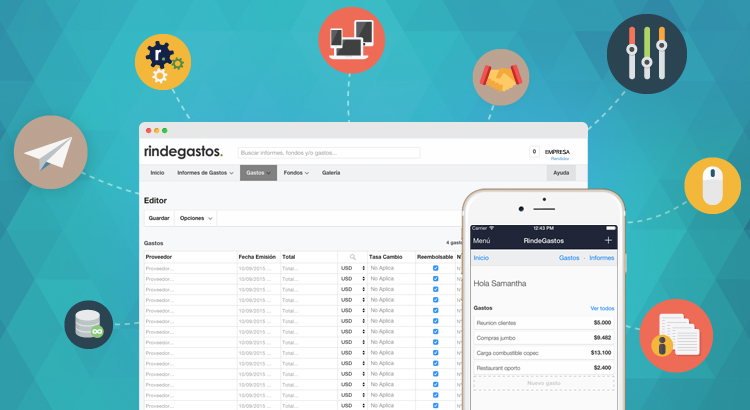
Task: Click the dark database icon
Action: point(89,325)
